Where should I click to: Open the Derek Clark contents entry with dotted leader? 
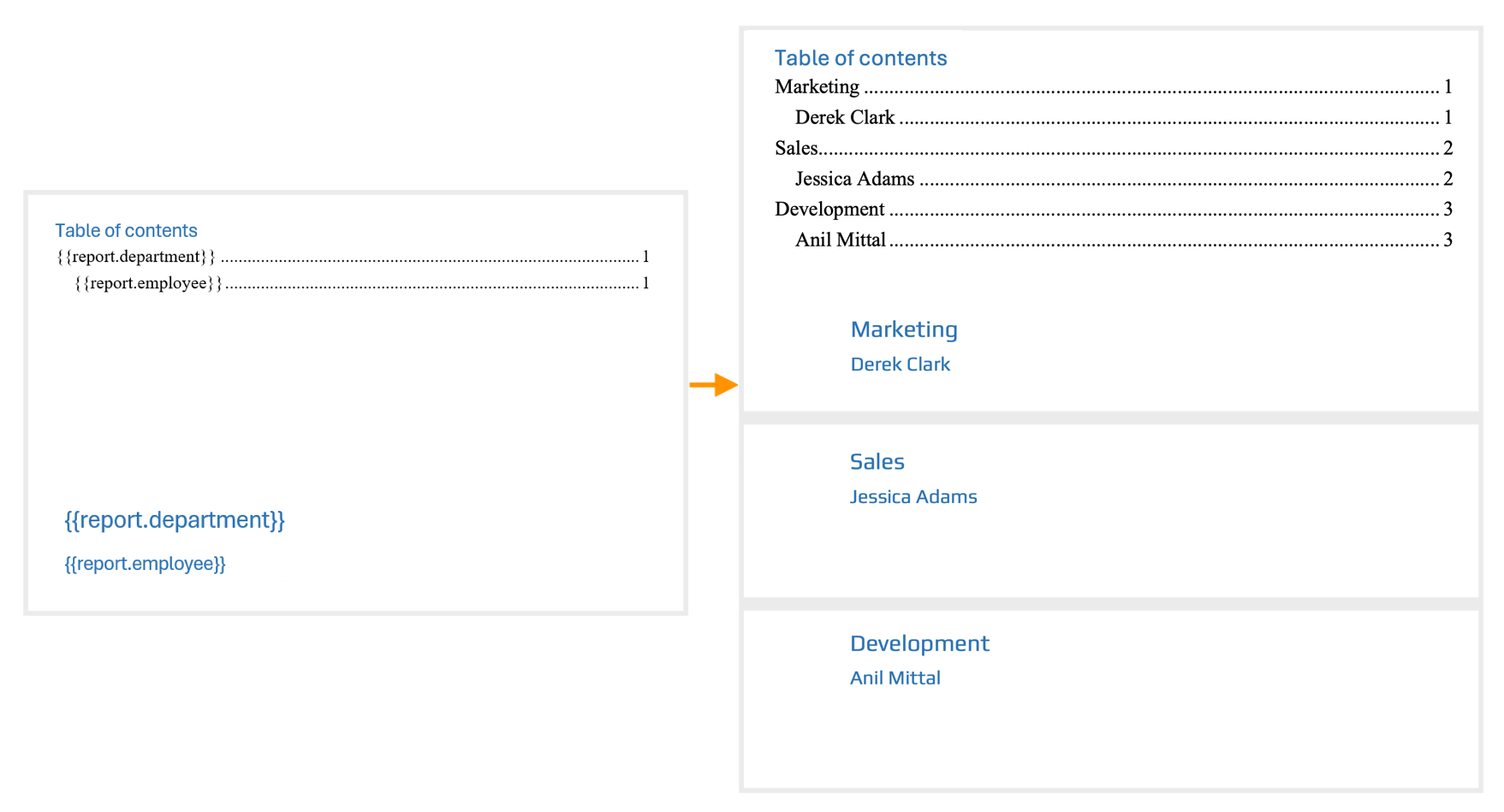pos(1124,118)
